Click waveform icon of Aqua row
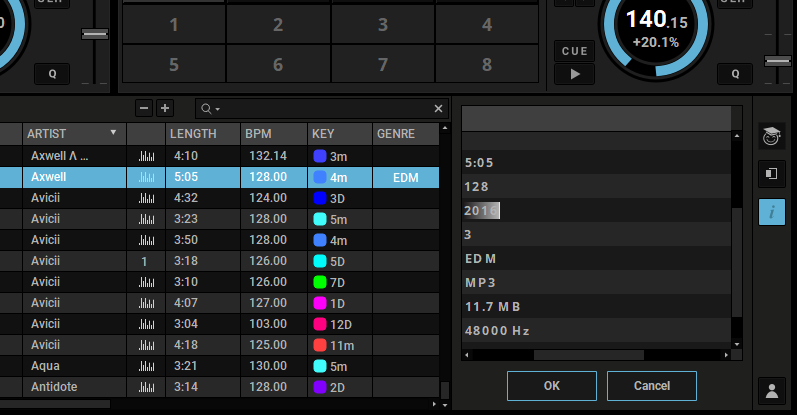Viewport: 797px width, 415px height. click(146, 366)
